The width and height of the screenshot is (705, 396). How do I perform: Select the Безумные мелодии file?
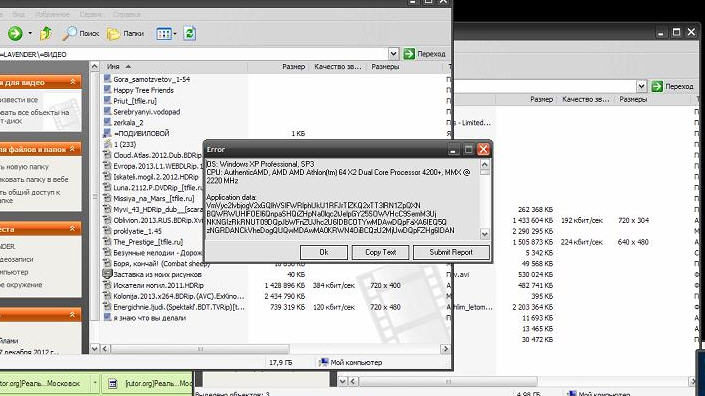pyautogui.click(x=152, y=253)
